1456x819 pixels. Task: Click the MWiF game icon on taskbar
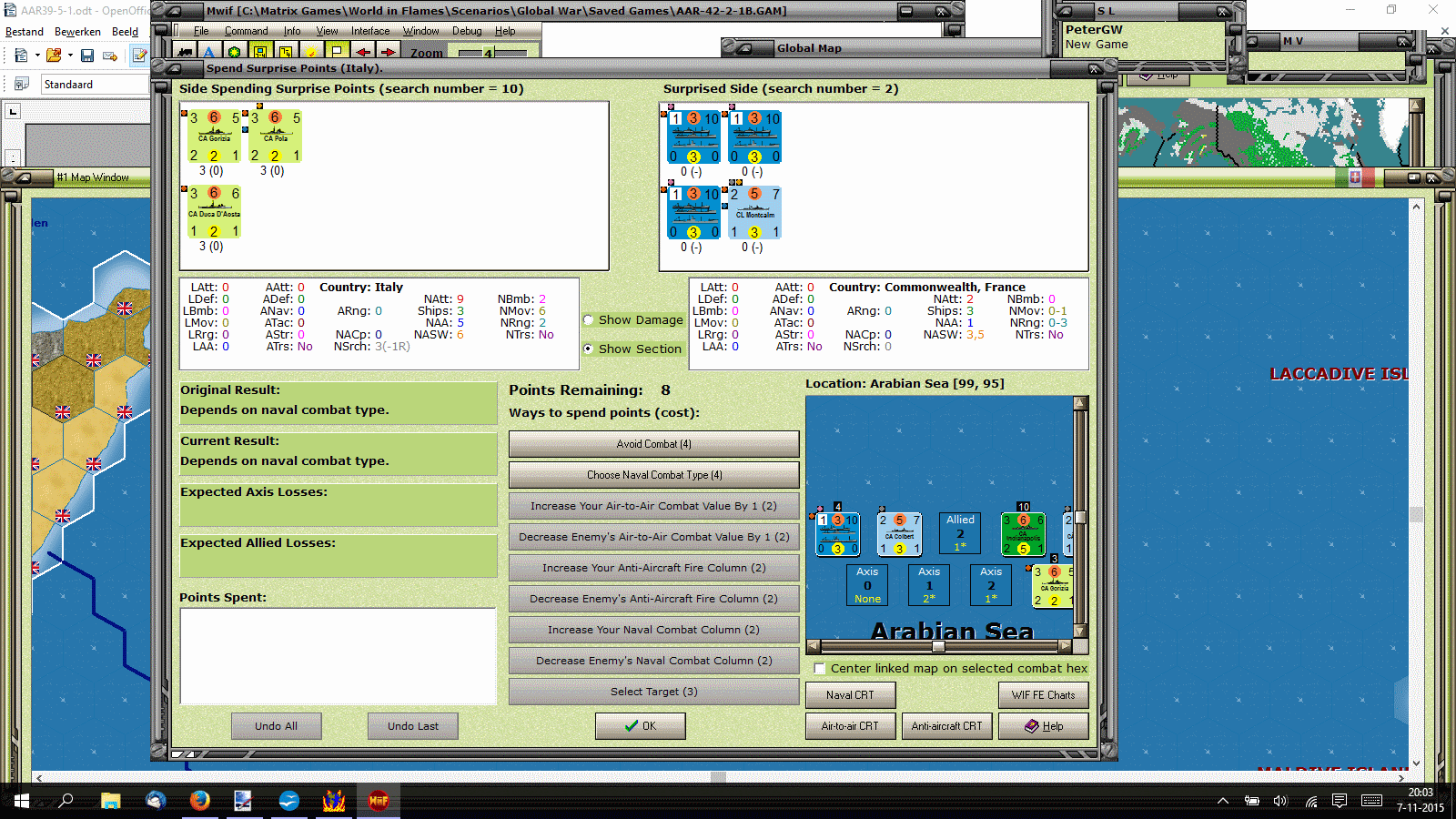pyautogui.click(x=378, y=801)
